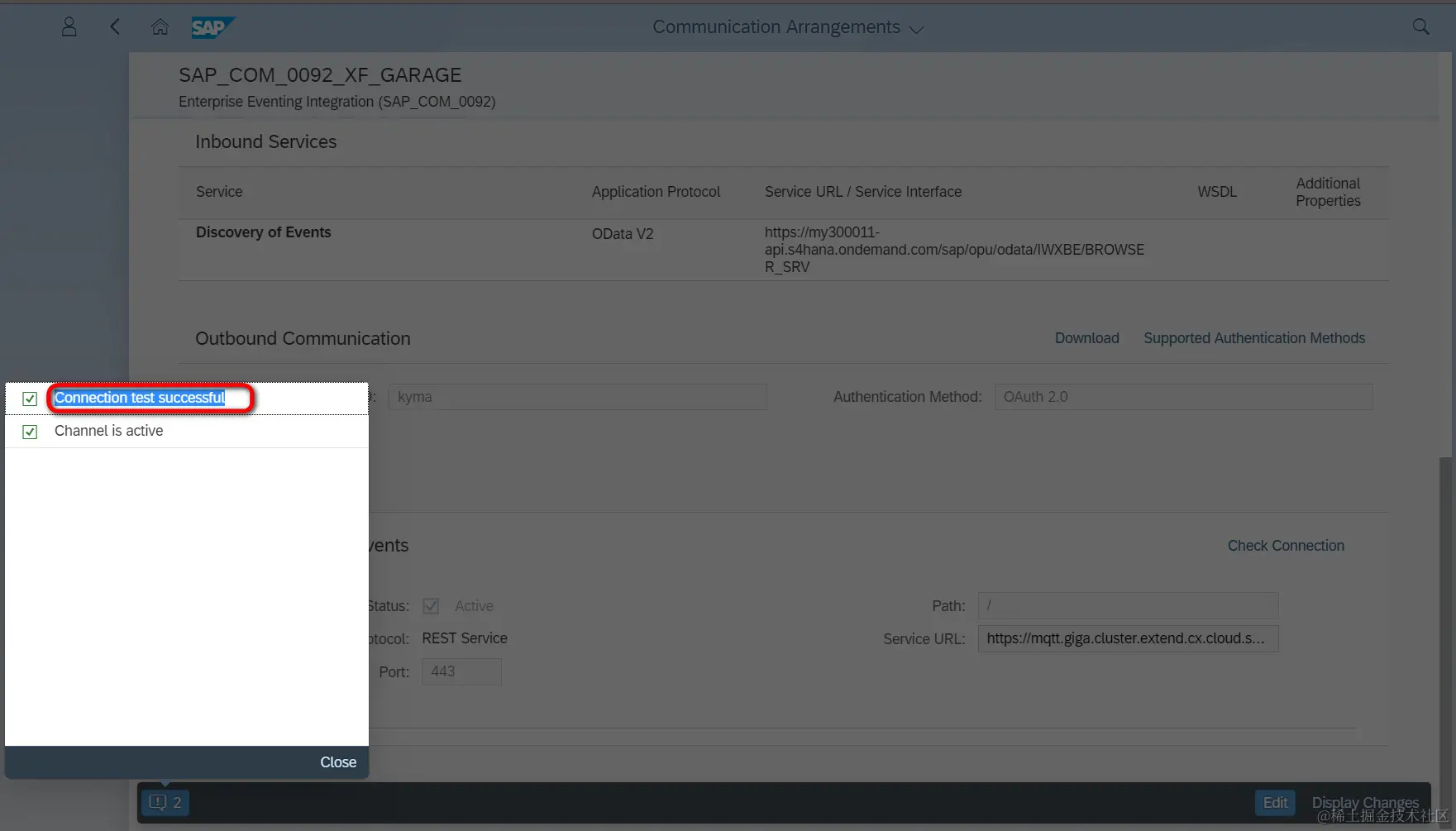
Task: Click the Path input field
Action: (1128, 605)
